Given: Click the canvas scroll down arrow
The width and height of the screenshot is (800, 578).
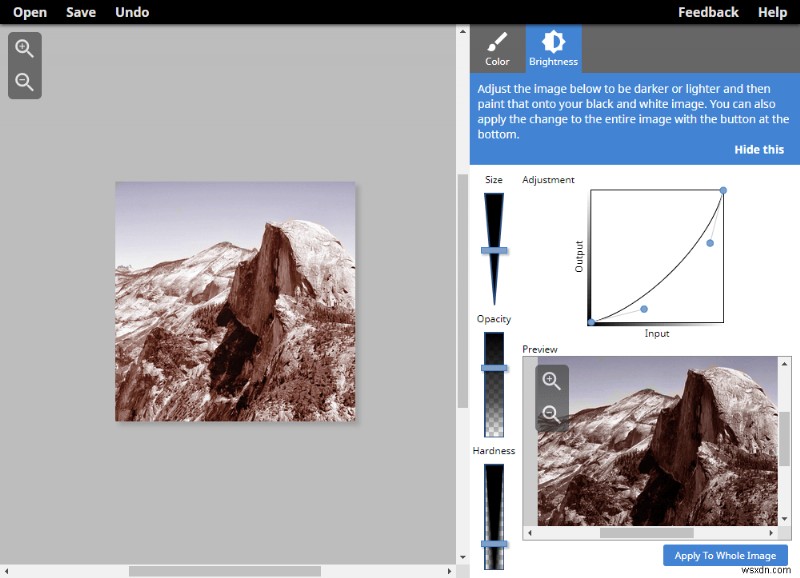Looking at the screenshot, I should 462,557.
